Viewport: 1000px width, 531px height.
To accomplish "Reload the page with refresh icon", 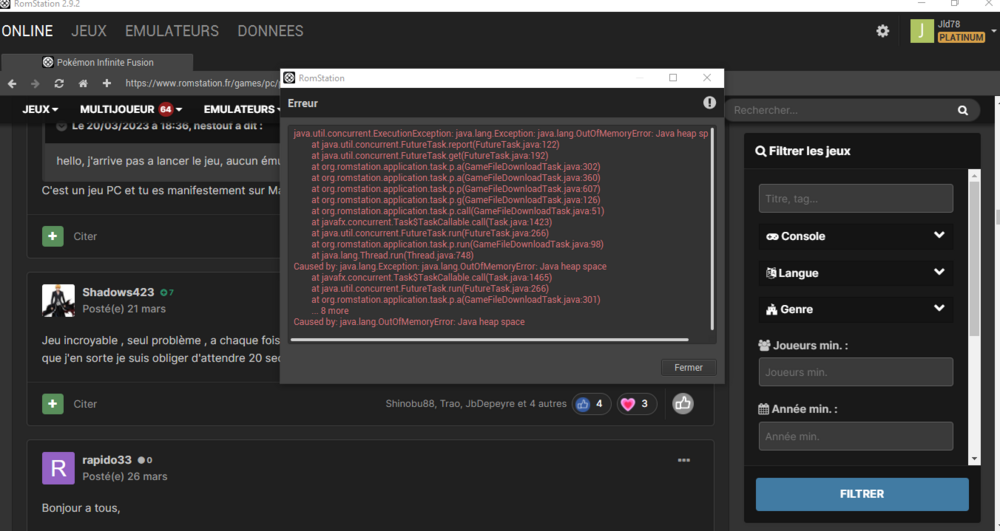I will [59, 83].
